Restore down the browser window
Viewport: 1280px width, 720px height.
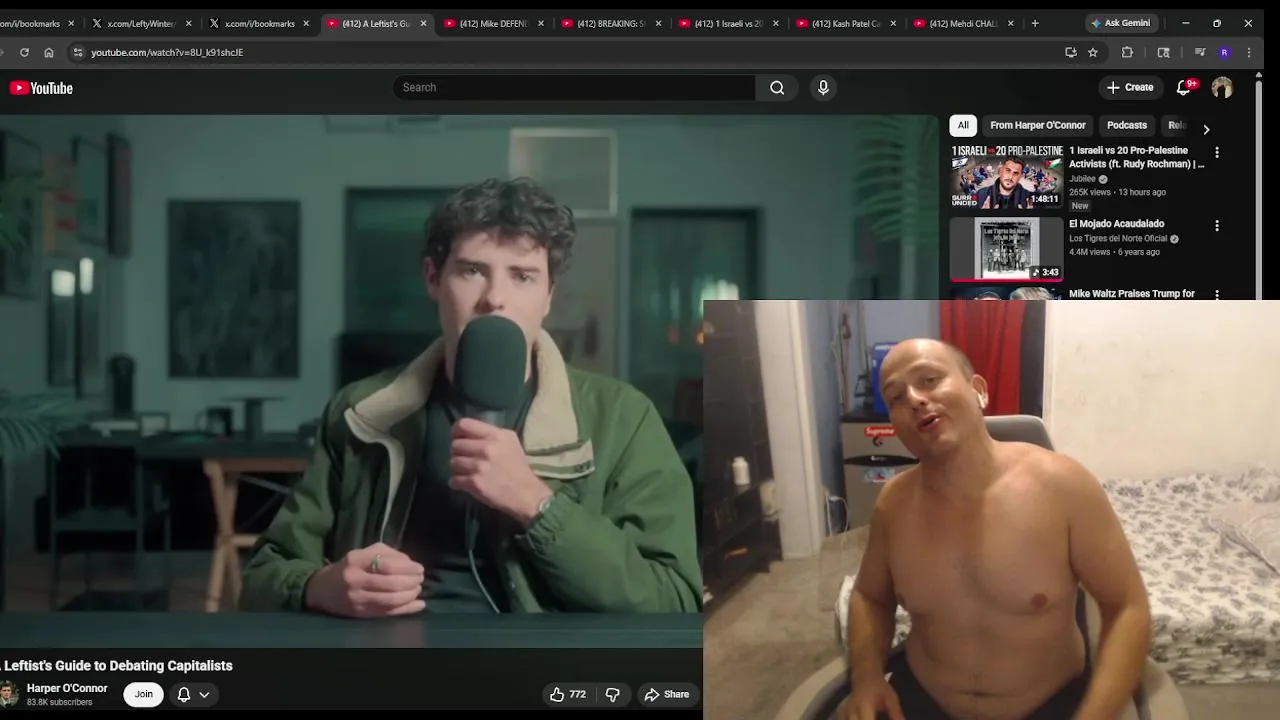(x=1217, y=23)
